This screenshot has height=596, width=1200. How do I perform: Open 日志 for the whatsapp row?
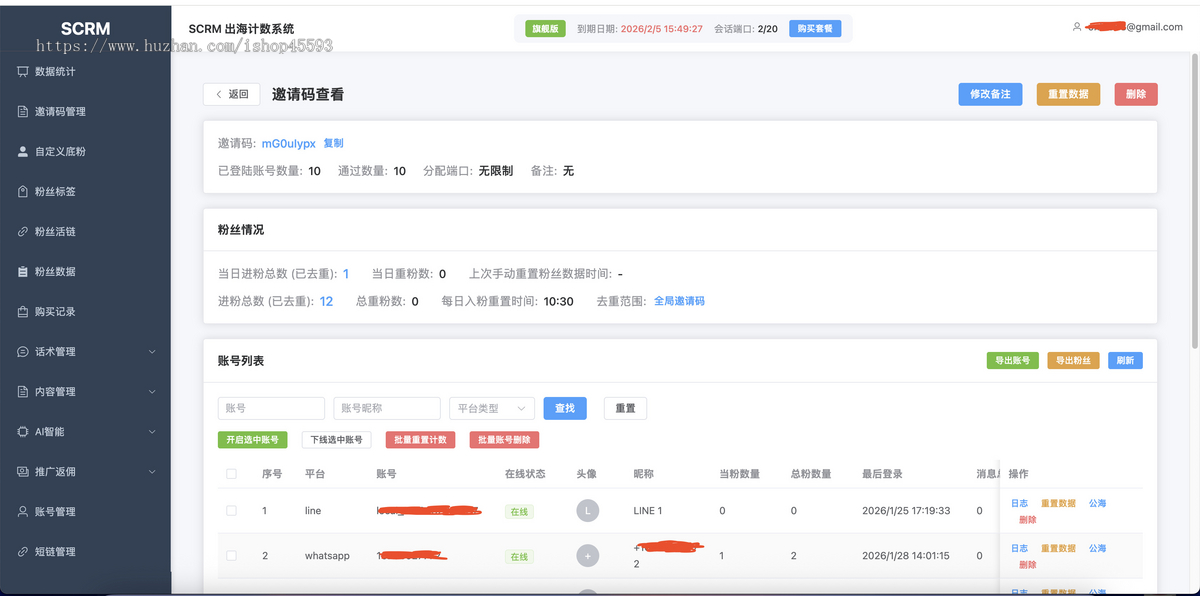1019,549
